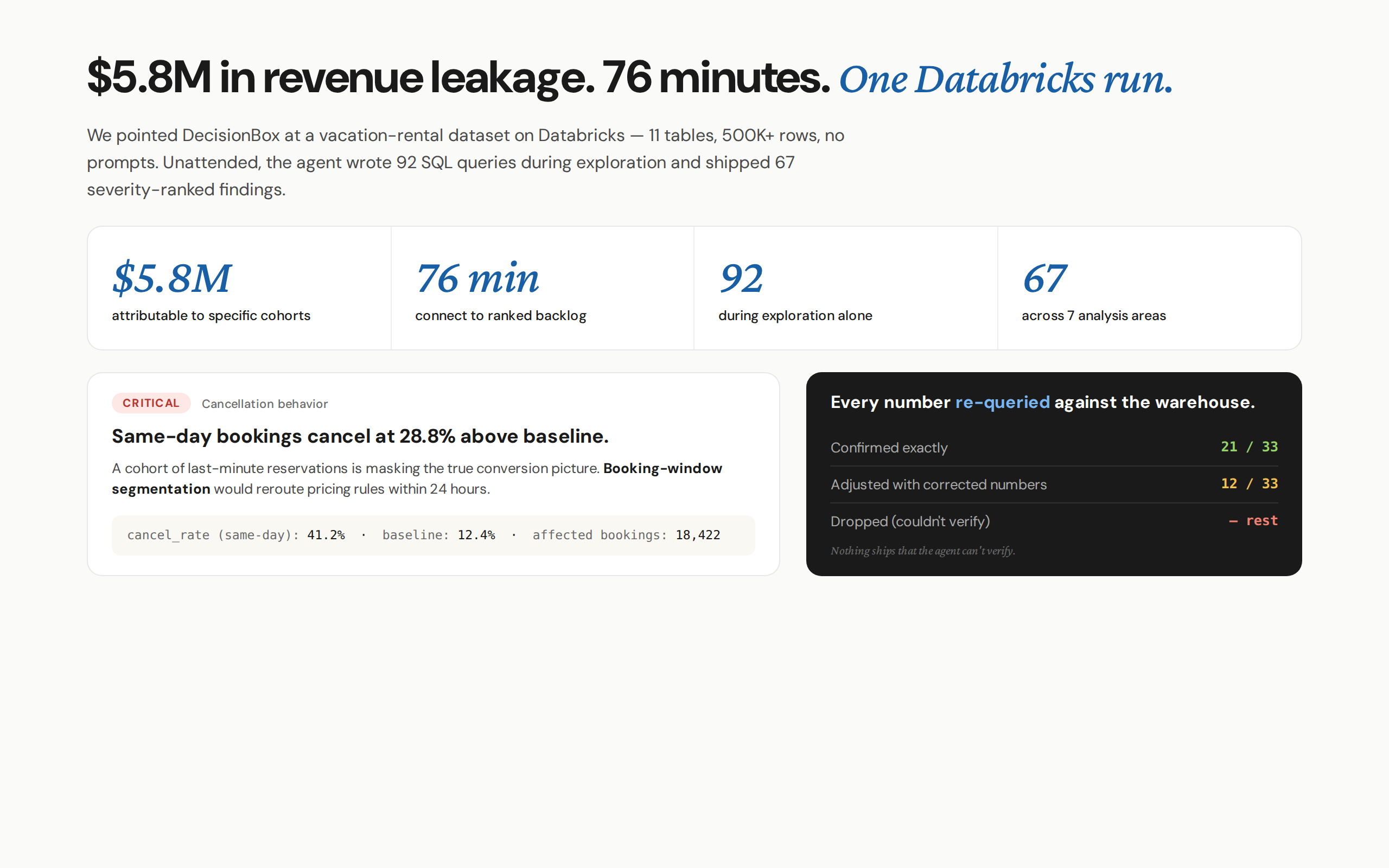Click 'Same-day bookings cancel at 28.8%' title
Viewport: 1389px width, 868px height.
[x=360, y=436]
